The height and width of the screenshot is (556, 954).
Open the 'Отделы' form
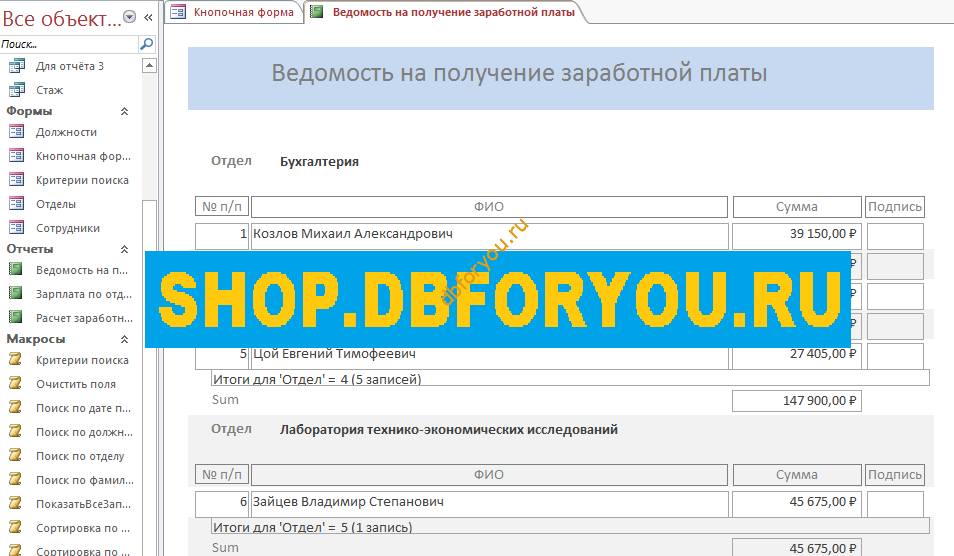(56, 204)
